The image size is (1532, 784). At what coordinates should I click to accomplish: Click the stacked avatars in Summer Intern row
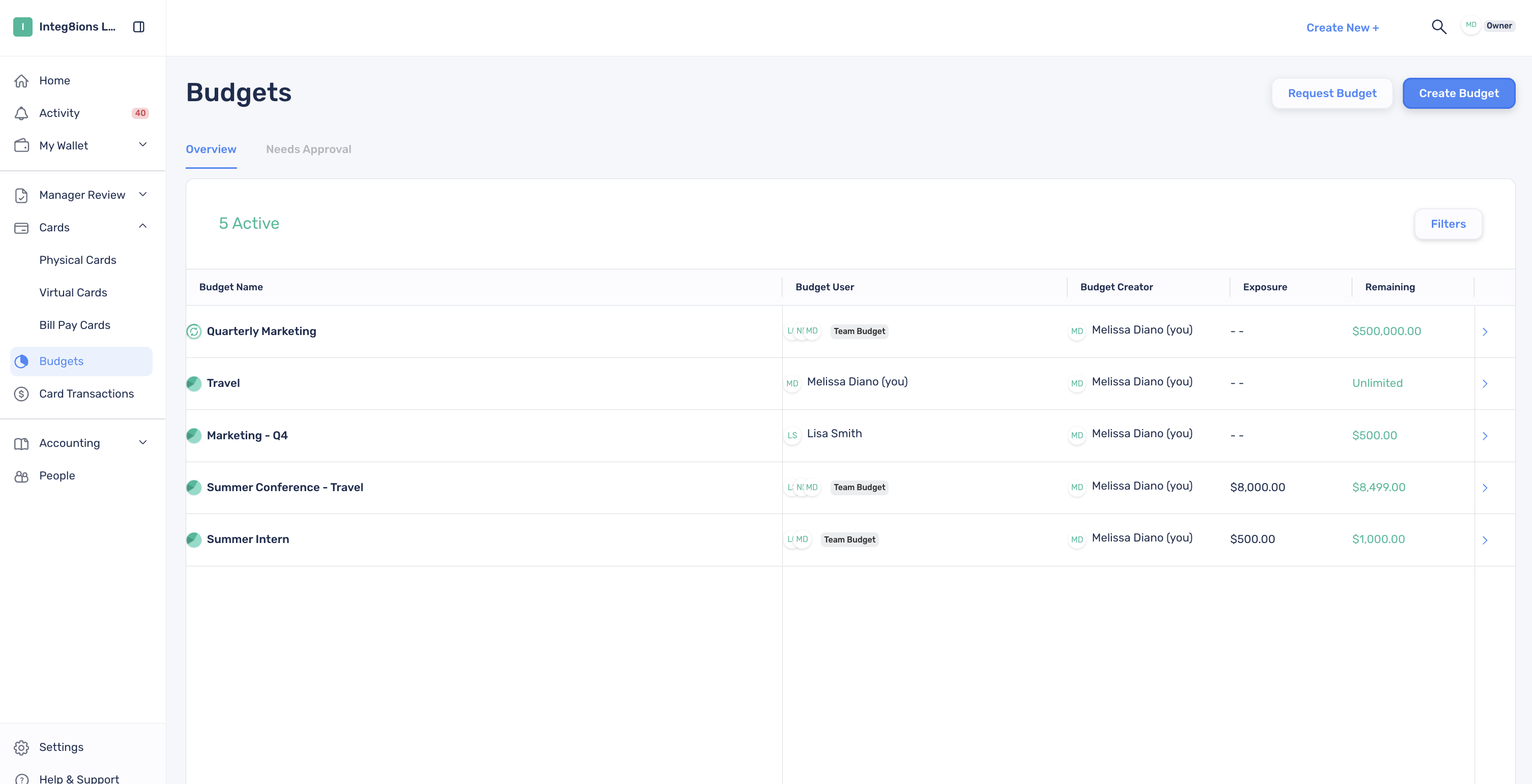(798, 539)
